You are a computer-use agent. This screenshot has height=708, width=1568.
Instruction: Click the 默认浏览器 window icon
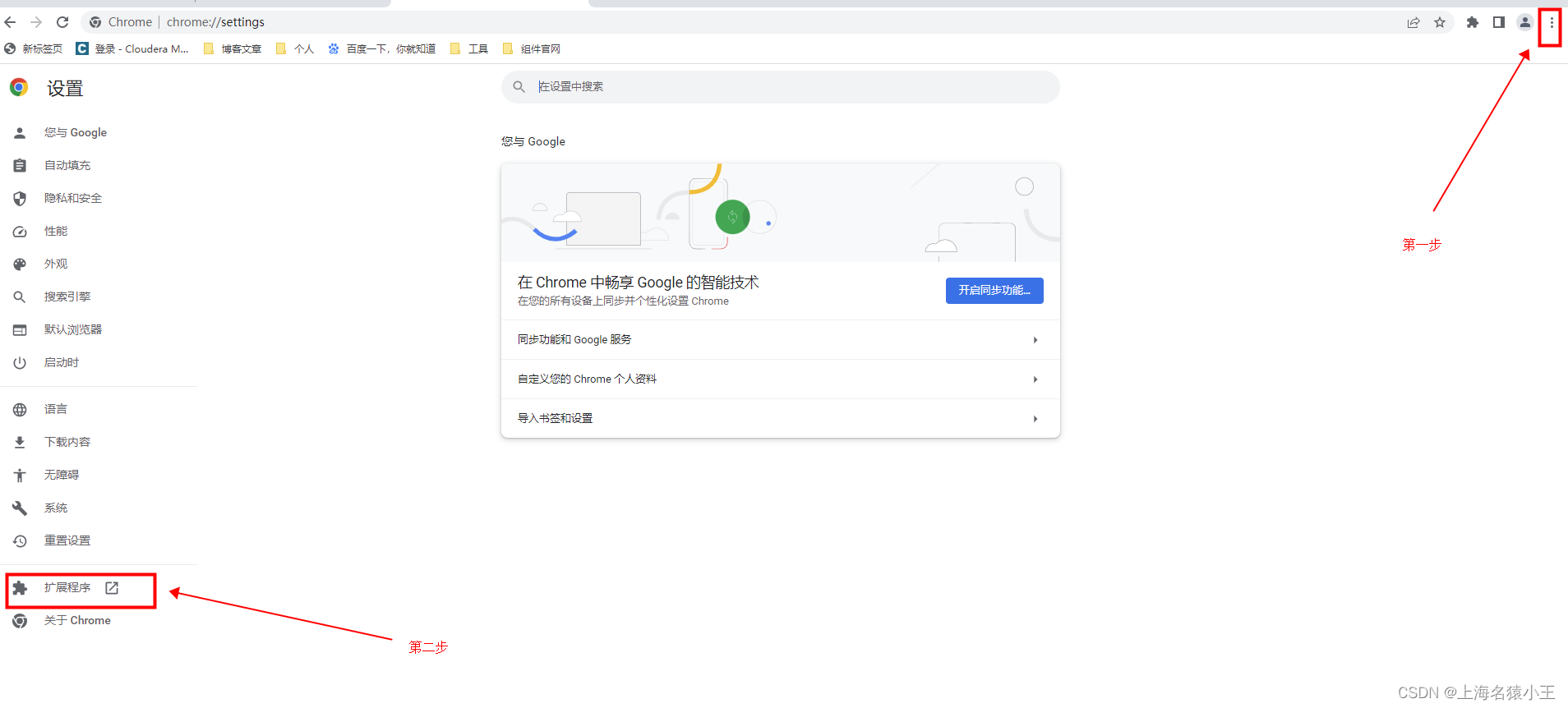(20, 330)
